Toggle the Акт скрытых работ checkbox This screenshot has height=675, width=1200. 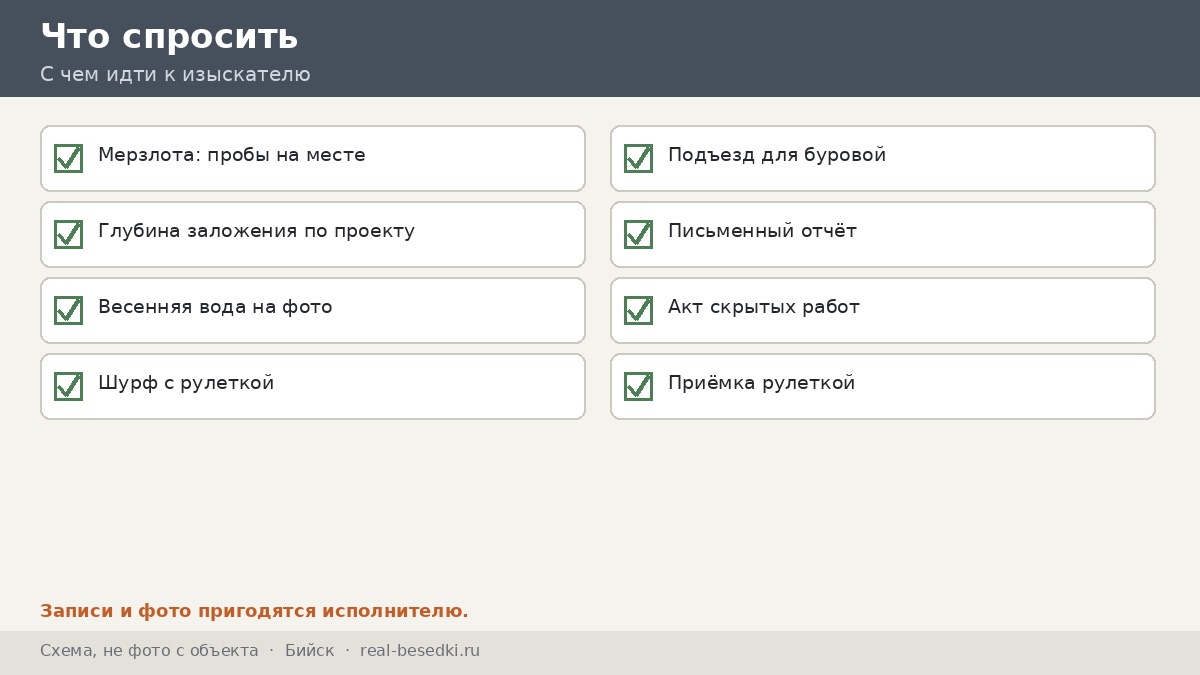coord(638,310)
